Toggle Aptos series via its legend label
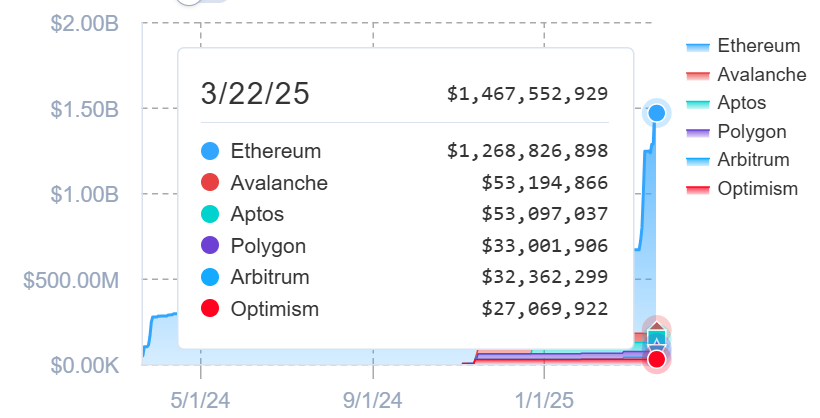This screenshot has height=418, width=820. click(741, 103)
